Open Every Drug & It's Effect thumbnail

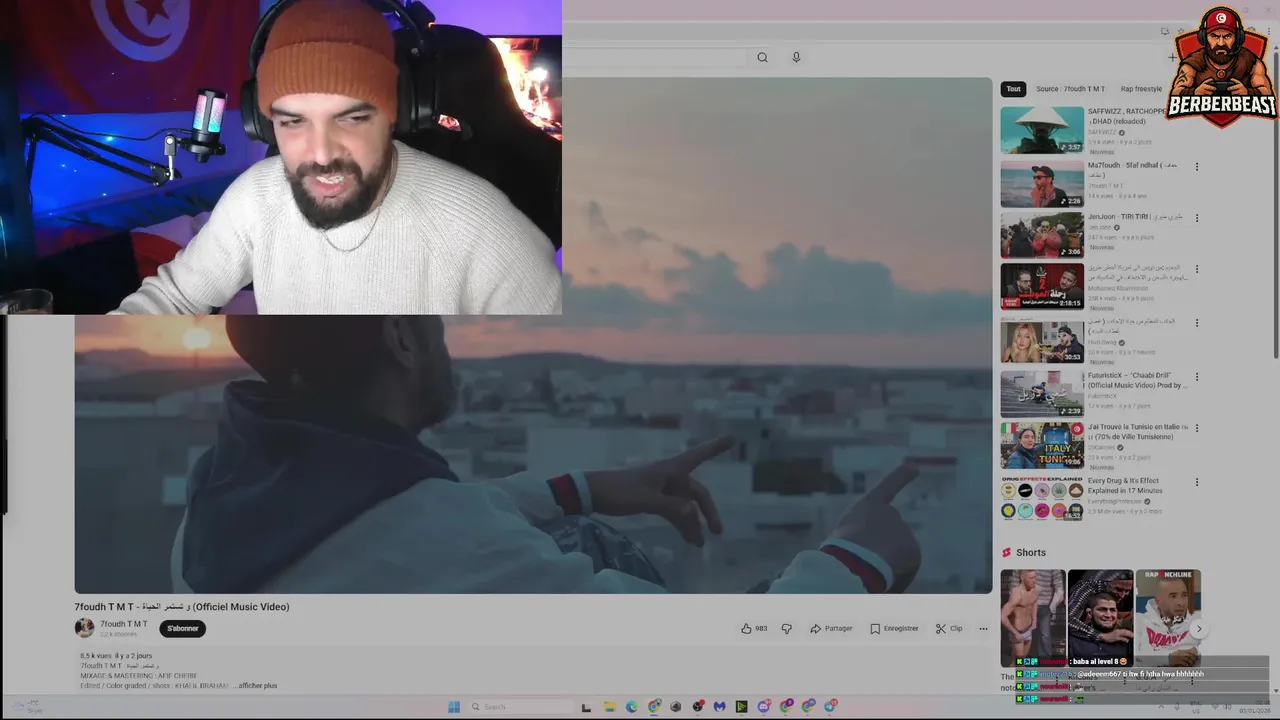tap(1042, 498)
